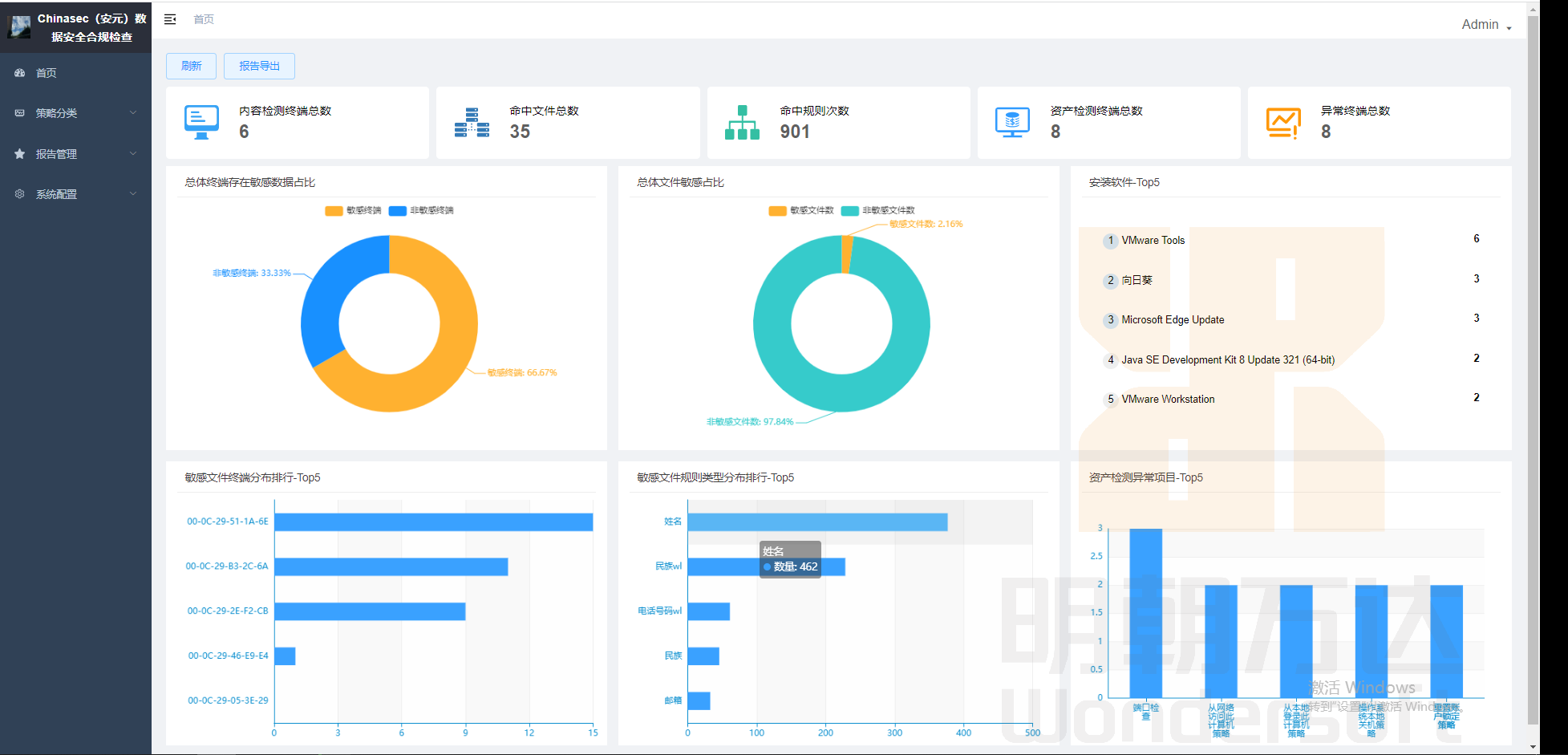Expand the 策略分类 sidebar menu
Image resolution: width=1568 pixels, height=755 pixels.
click(x=75, y=113)
